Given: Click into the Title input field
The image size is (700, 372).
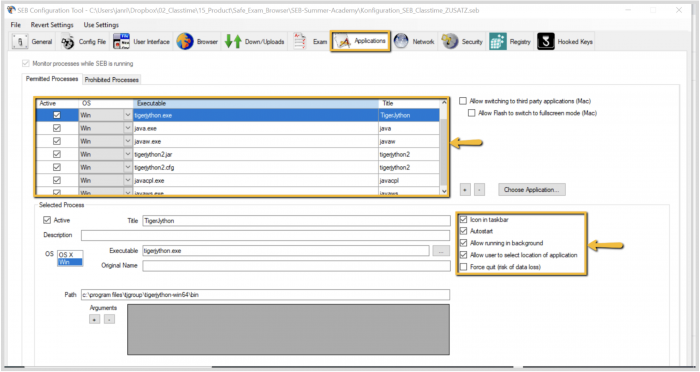Looking at the screenshot, I should tap(296, 221).
